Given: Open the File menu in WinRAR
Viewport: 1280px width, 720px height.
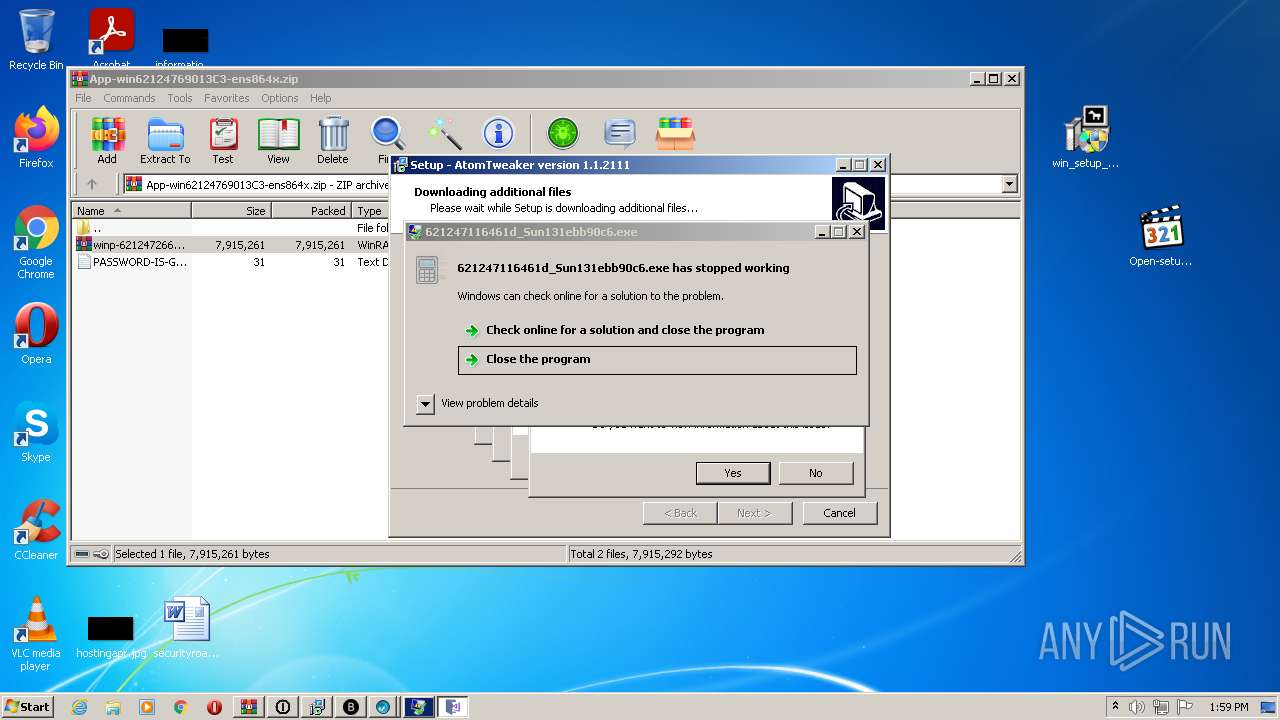Looking at the screenshot, I should pos(83,98).
